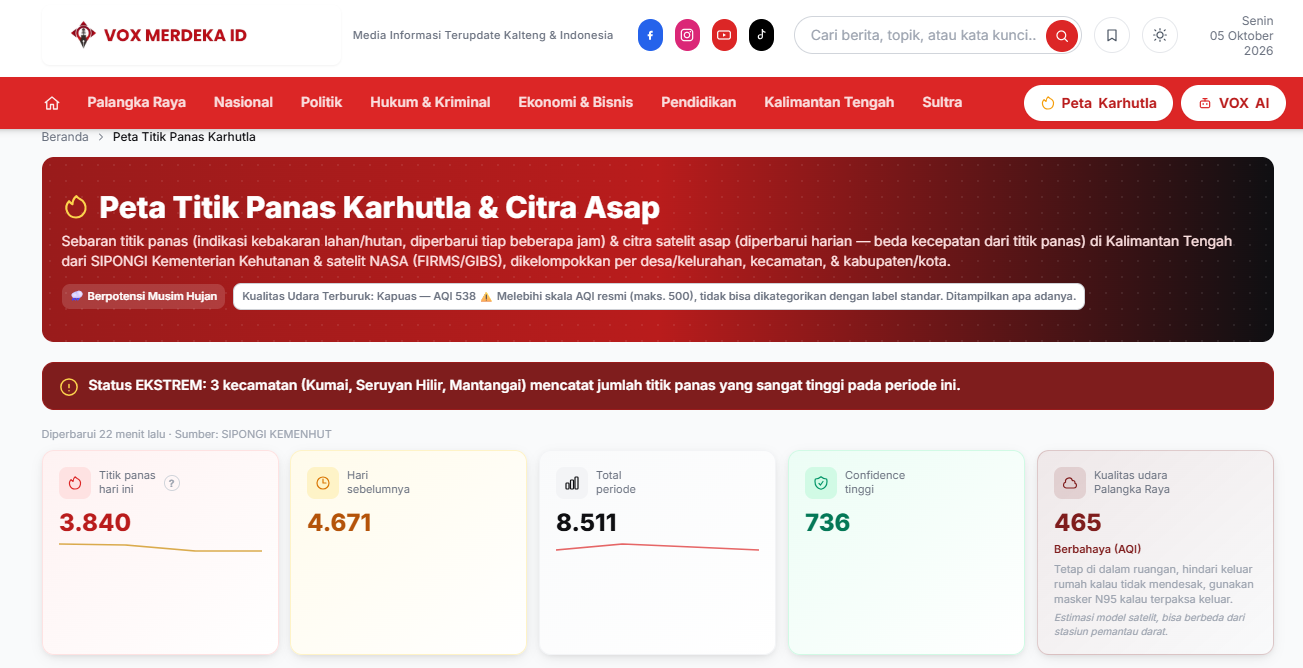This screenshot has width=1303, height=668.
Task: Click the Berbahaya (AQI) label
Action: tap(1097, 549)
